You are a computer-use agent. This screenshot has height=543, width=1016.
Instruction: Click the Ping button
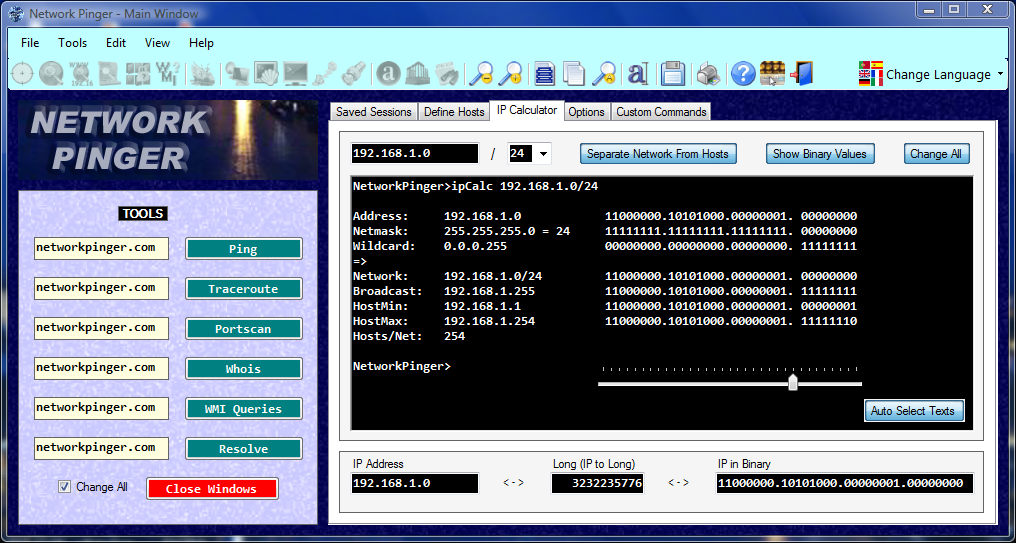click(244, 249)
